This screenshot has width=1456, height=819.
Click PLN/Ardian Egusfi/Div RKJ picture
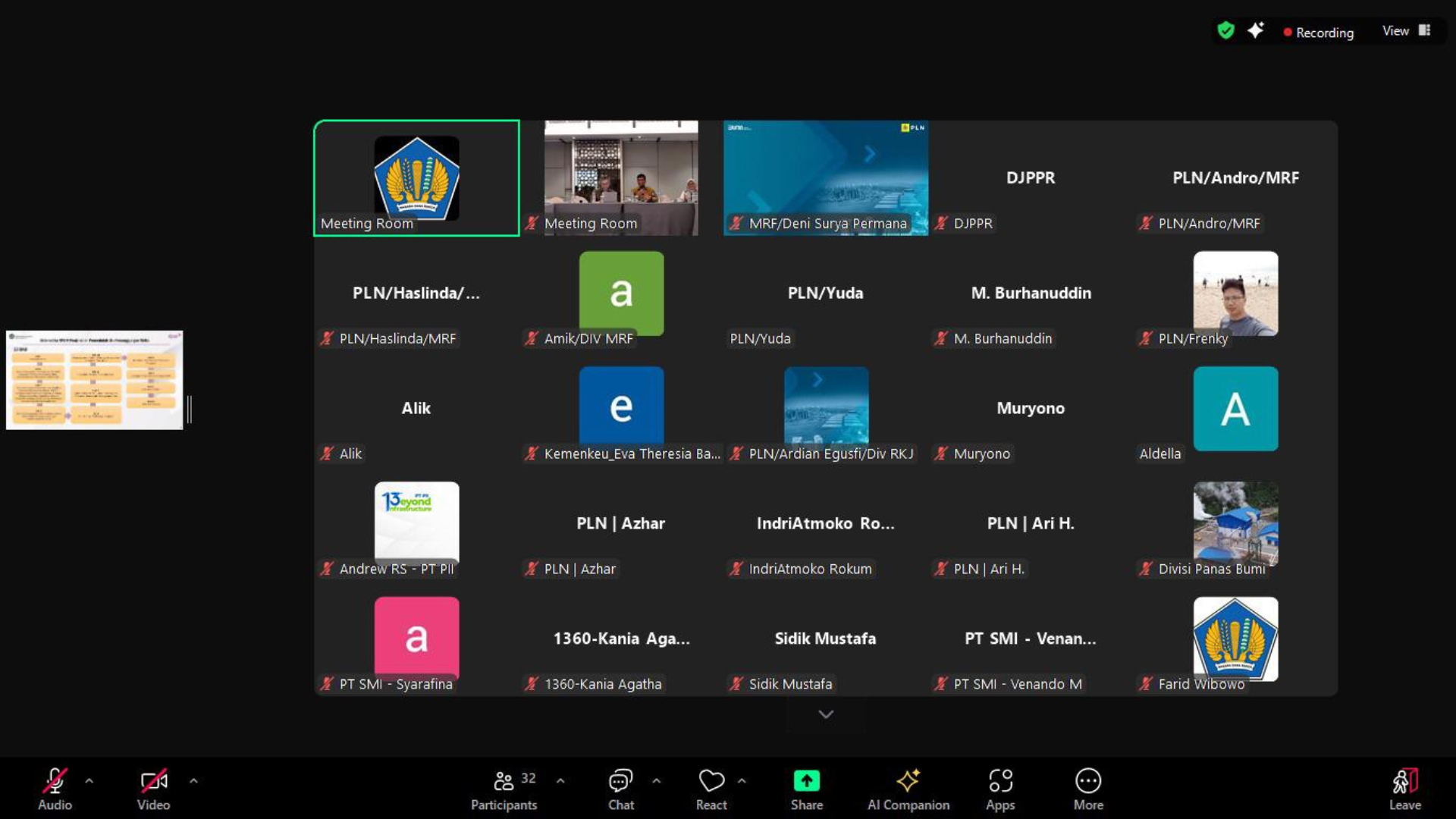tap(826, 407)
